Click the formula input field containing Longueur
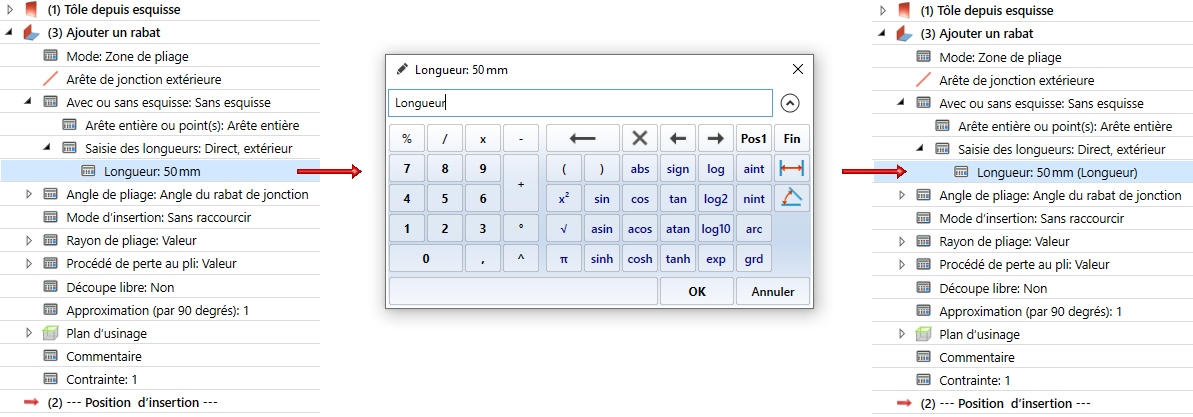 [x=581, y=103]
